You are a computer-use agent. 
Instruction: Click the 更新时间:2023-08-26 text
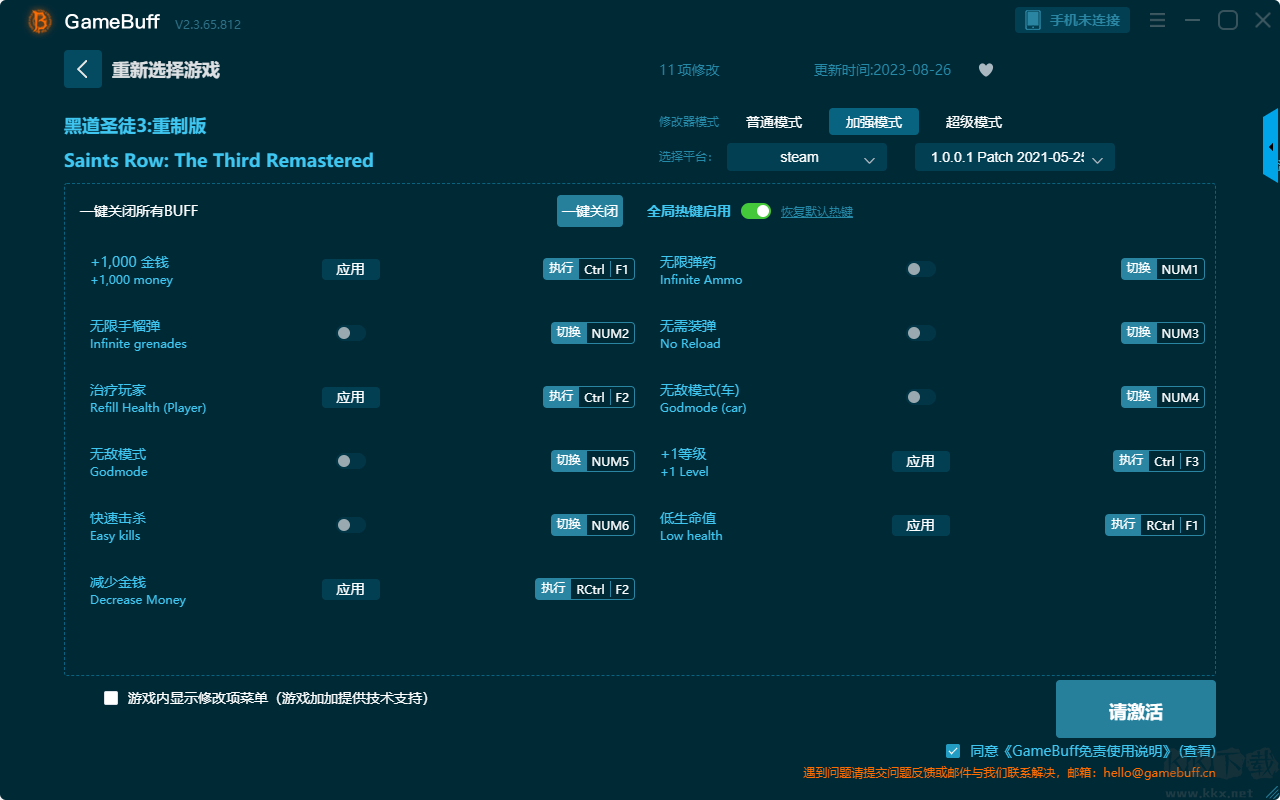883,70
